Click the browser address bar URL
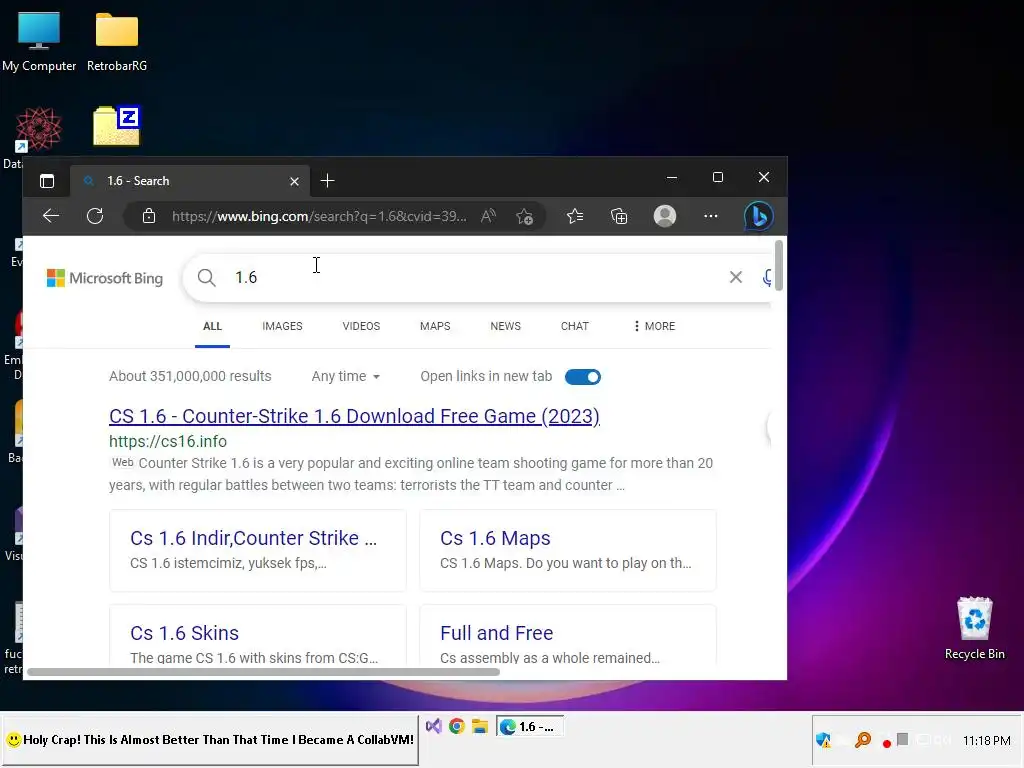This screenshot has height=768, width=1024. (319, 216)
